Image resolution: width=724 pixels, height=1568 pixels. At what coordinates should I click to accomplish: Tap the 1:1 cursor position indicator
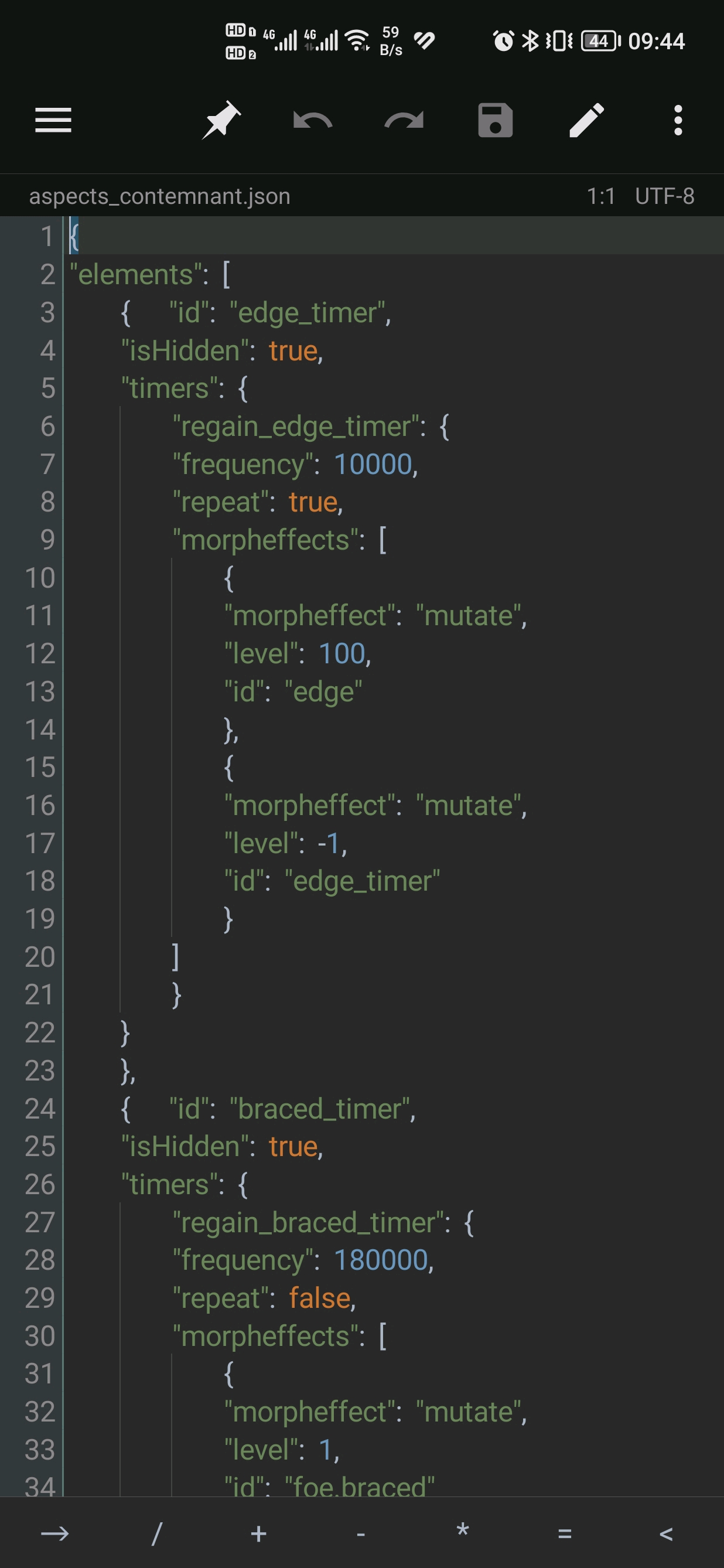(600, 196)
